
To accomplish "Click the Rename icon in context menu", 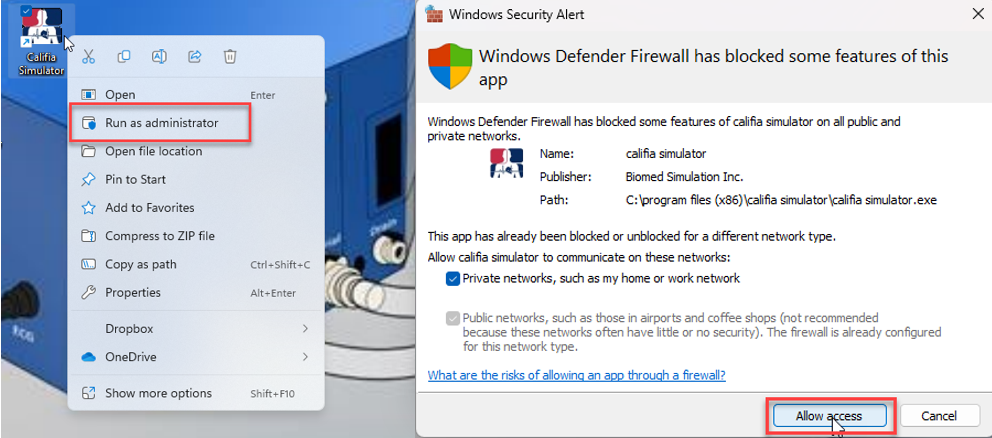I will click(x=159, y=57).
